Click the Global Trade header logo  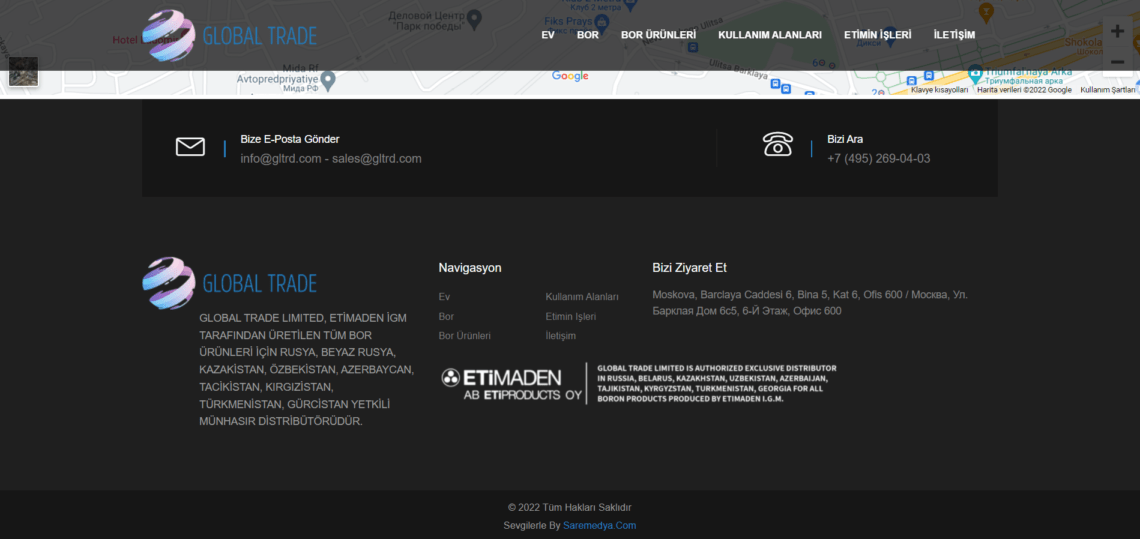coord(229,36)
